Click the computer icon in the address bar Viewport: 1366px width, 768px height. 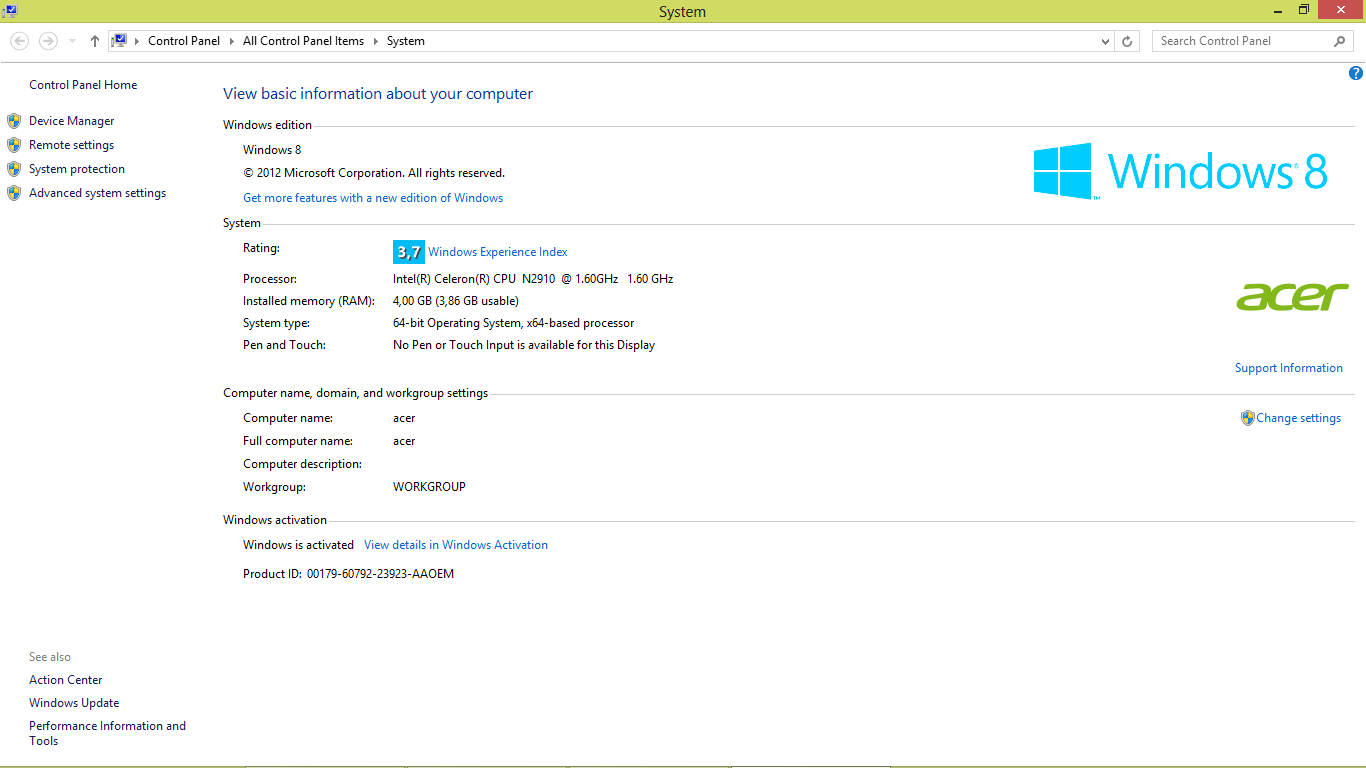pyautogui.click(x=119, y=41)
